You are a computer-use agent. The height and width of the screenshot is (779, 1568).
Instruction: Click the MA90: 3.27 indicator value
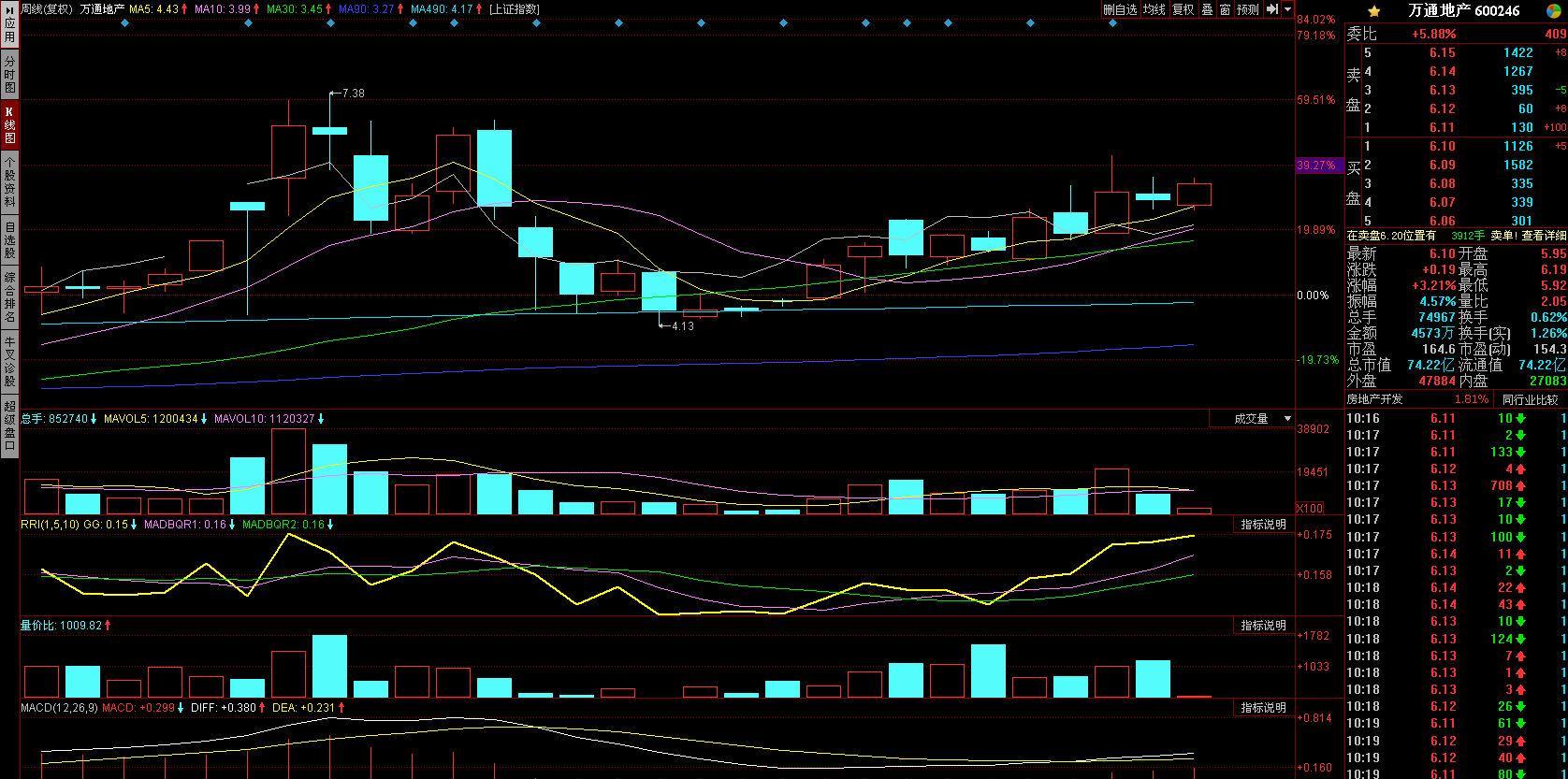pos(366,9)
